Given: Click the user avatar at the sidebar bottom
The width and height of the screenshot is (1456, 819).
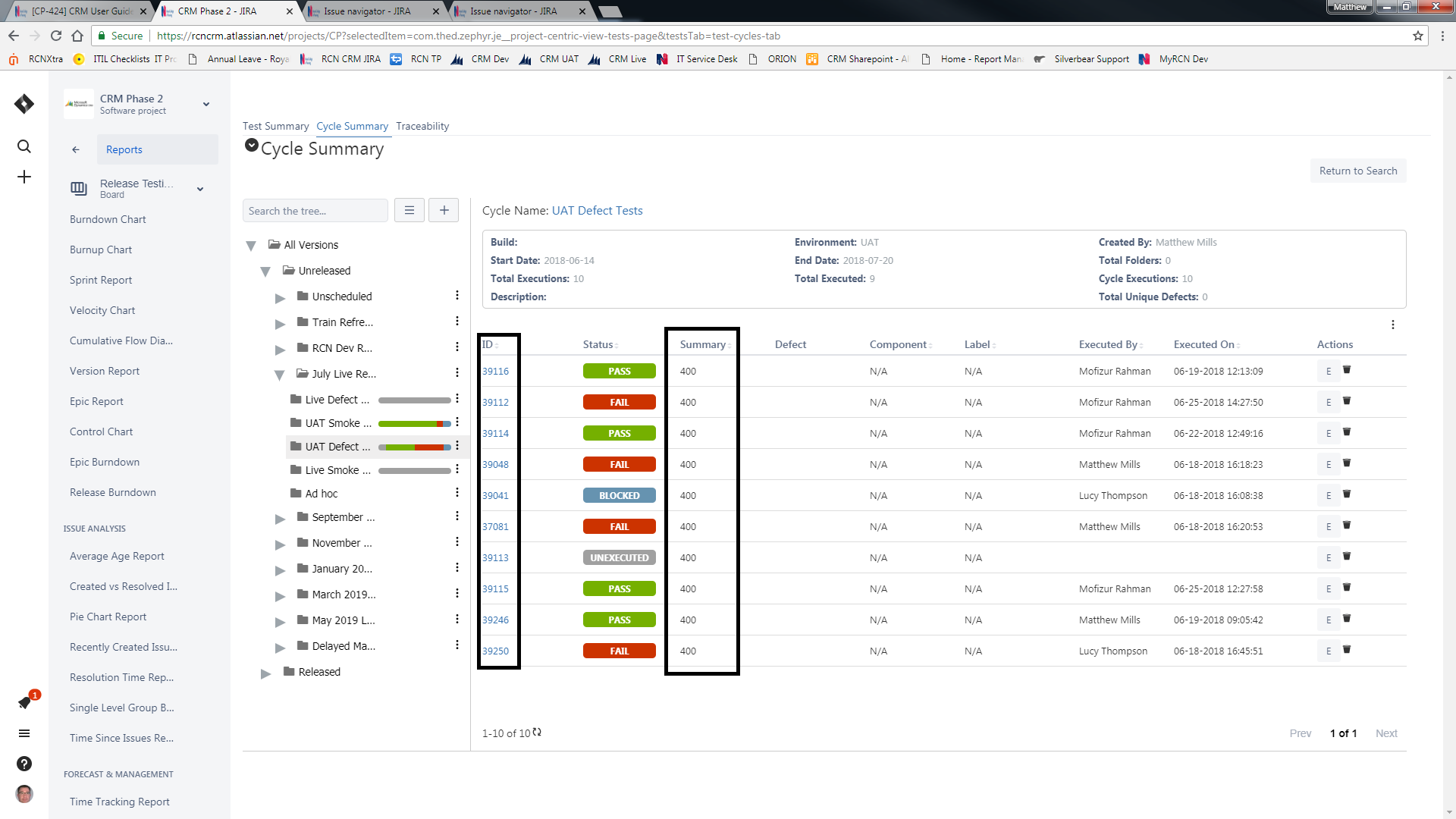Looking at the screenshot, I should coord(24,794).
